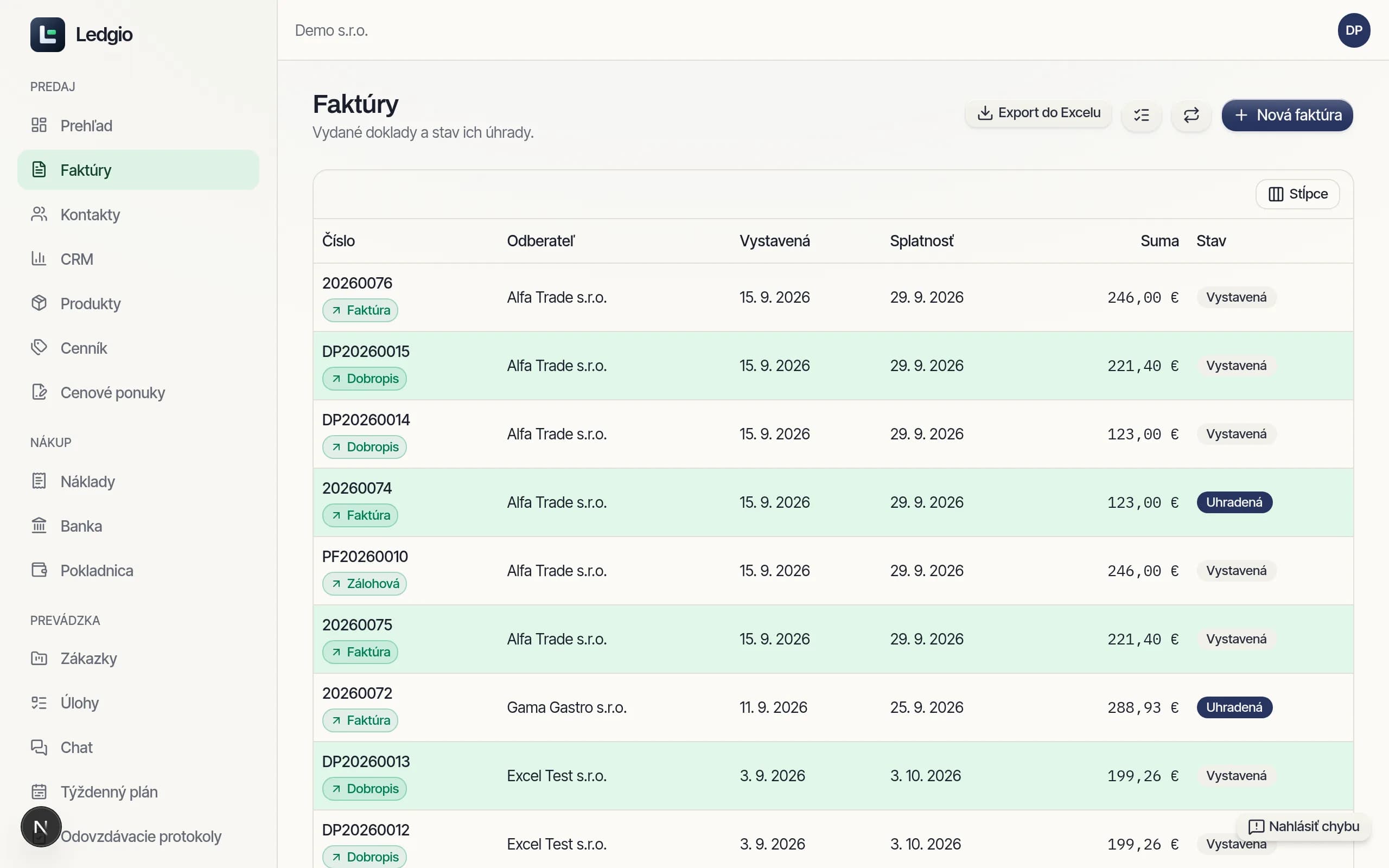This screenshot has width=1389, height=868.
Task: Click the Cenník tag icon
Action: [x=39, y=348]
